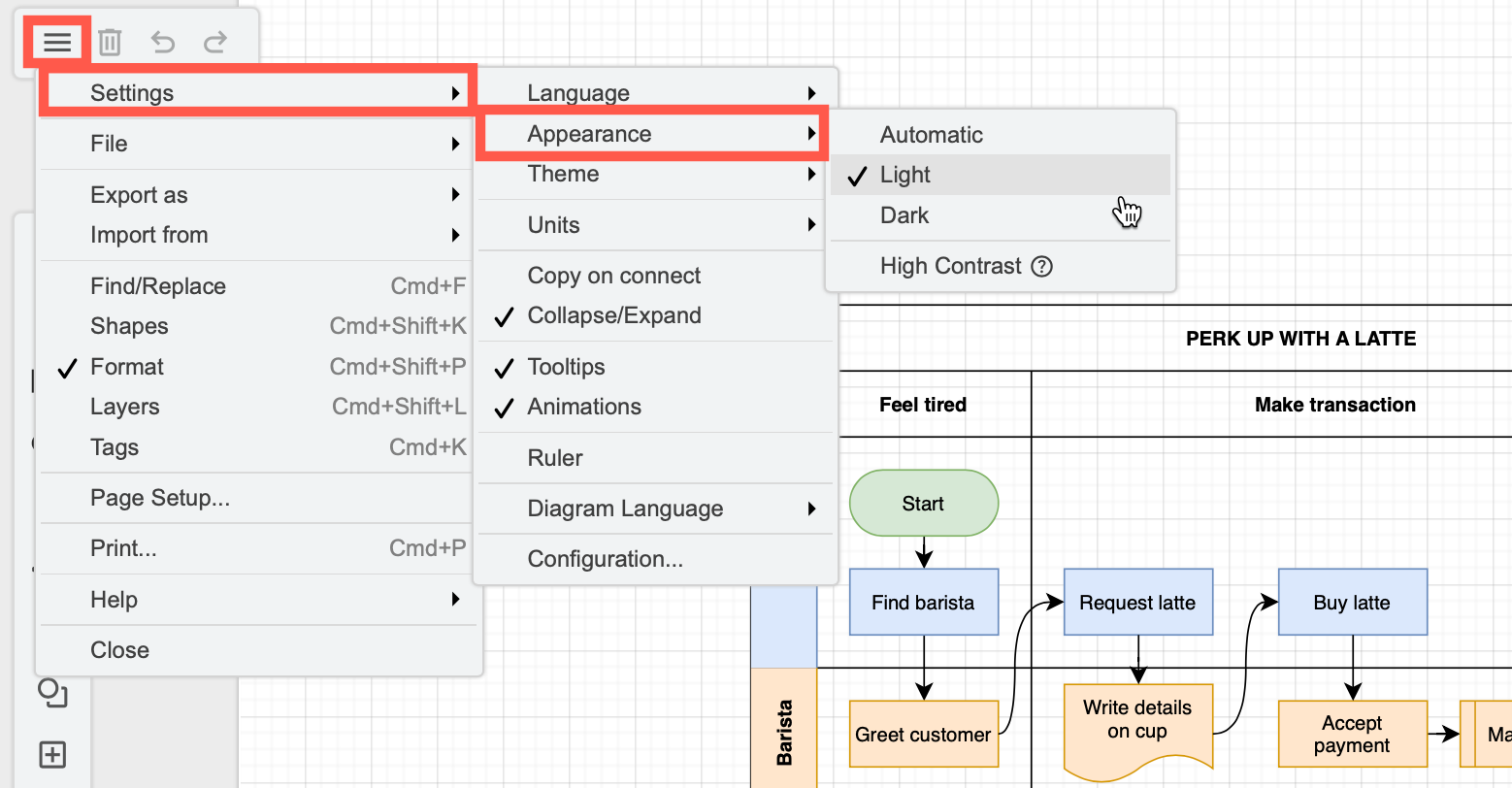This screenshot has width=1512, height=788.
Task: Click the green Start shape in the flowchart
Action: click(x=923, y=503)
